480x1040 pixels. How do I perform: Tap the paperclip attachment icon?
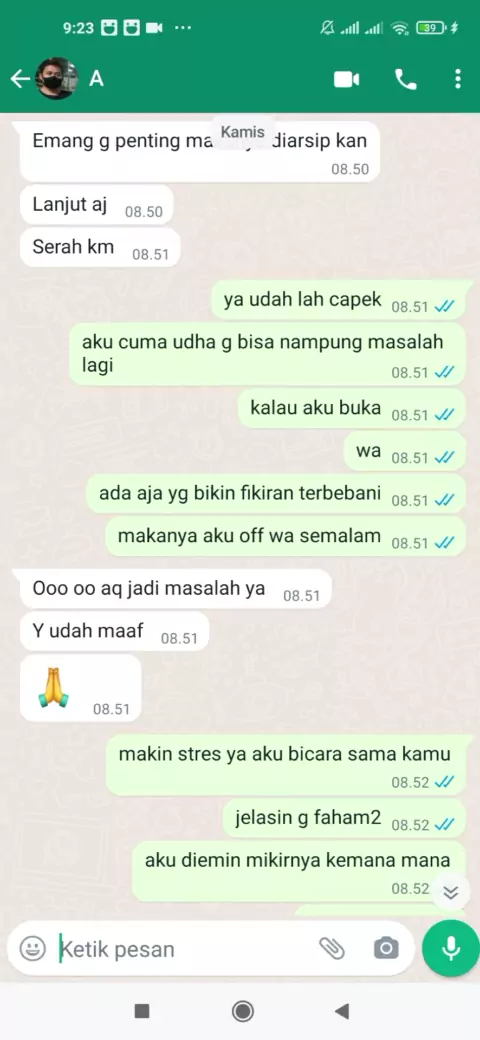tap(332, 948)
